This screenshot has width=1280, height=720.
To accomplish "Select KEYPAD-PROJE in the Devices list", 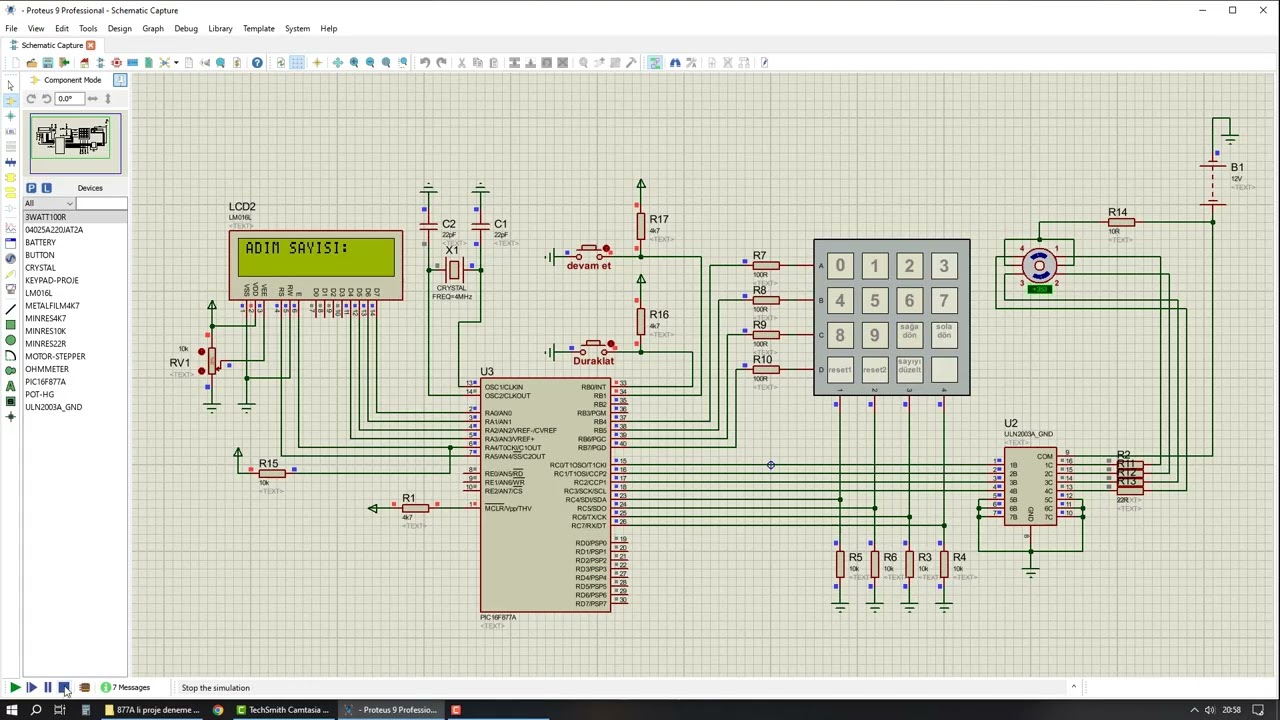I will pos(51,280).
